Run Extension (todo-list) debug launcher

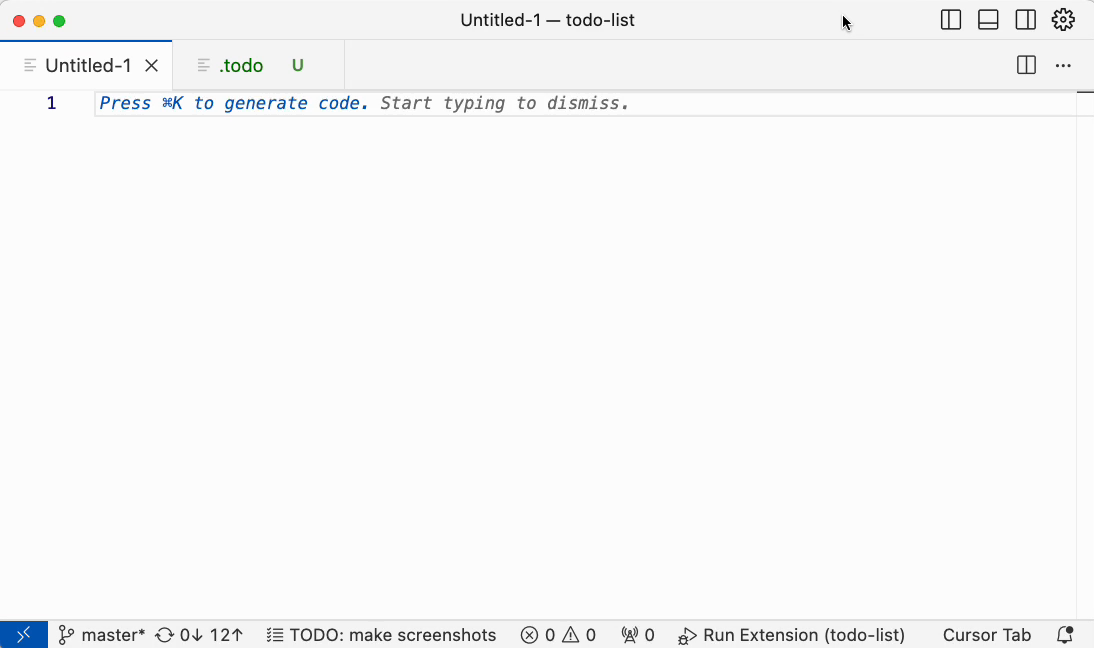[791, 635]
